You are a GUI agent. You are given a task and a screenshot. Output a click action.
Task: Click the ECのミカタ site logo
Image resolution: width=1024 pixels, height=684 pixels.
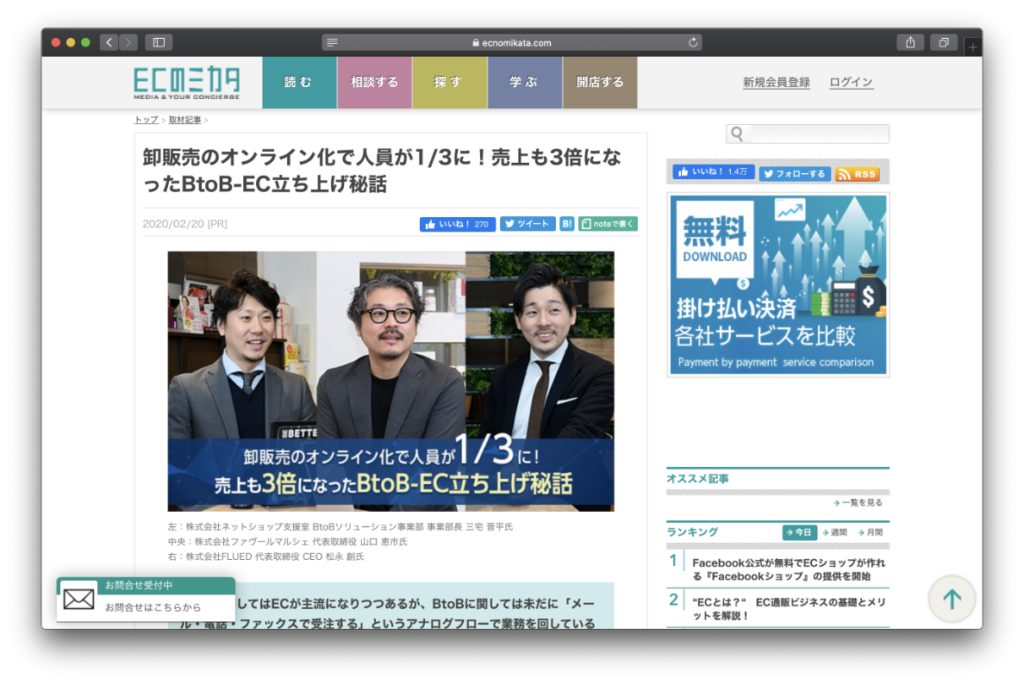pos(187,83)
